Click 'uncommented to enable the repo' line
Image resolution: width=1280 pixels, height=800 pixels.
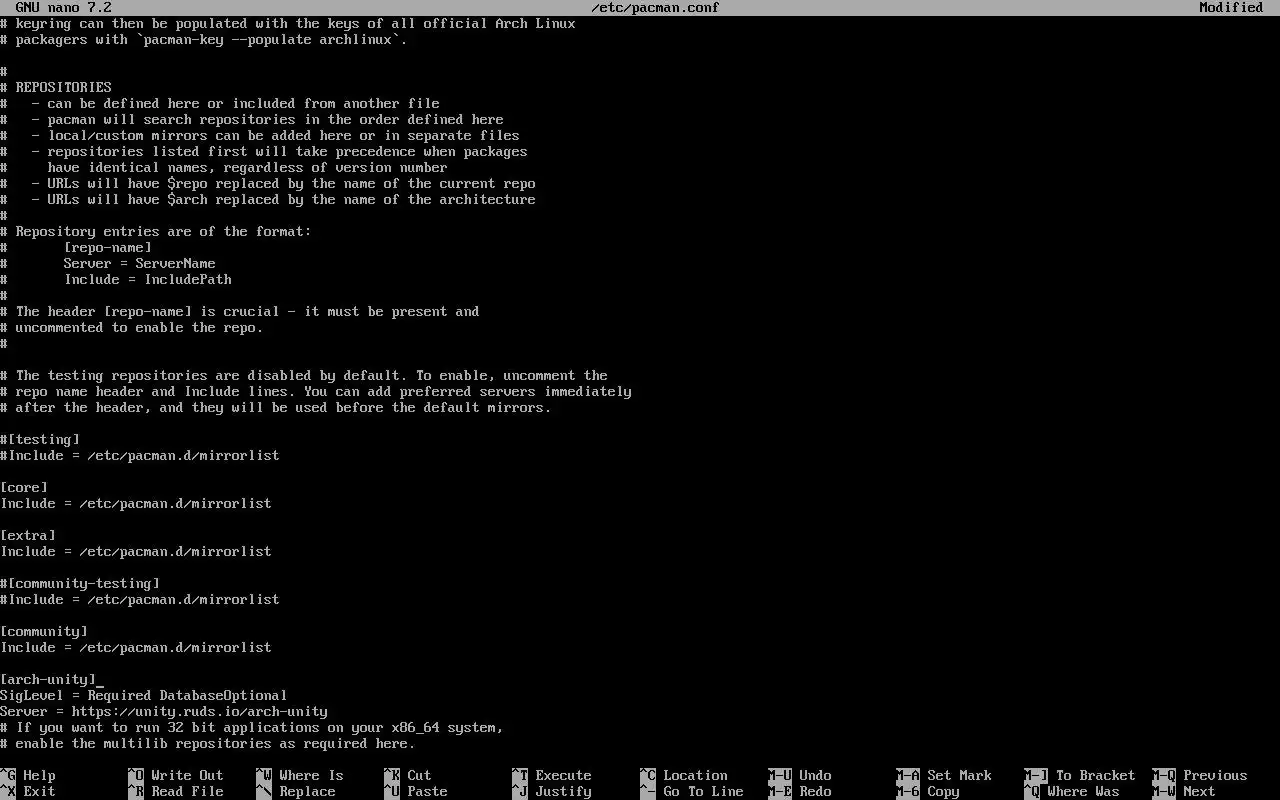pyautogui.click(x=132, y=327)
